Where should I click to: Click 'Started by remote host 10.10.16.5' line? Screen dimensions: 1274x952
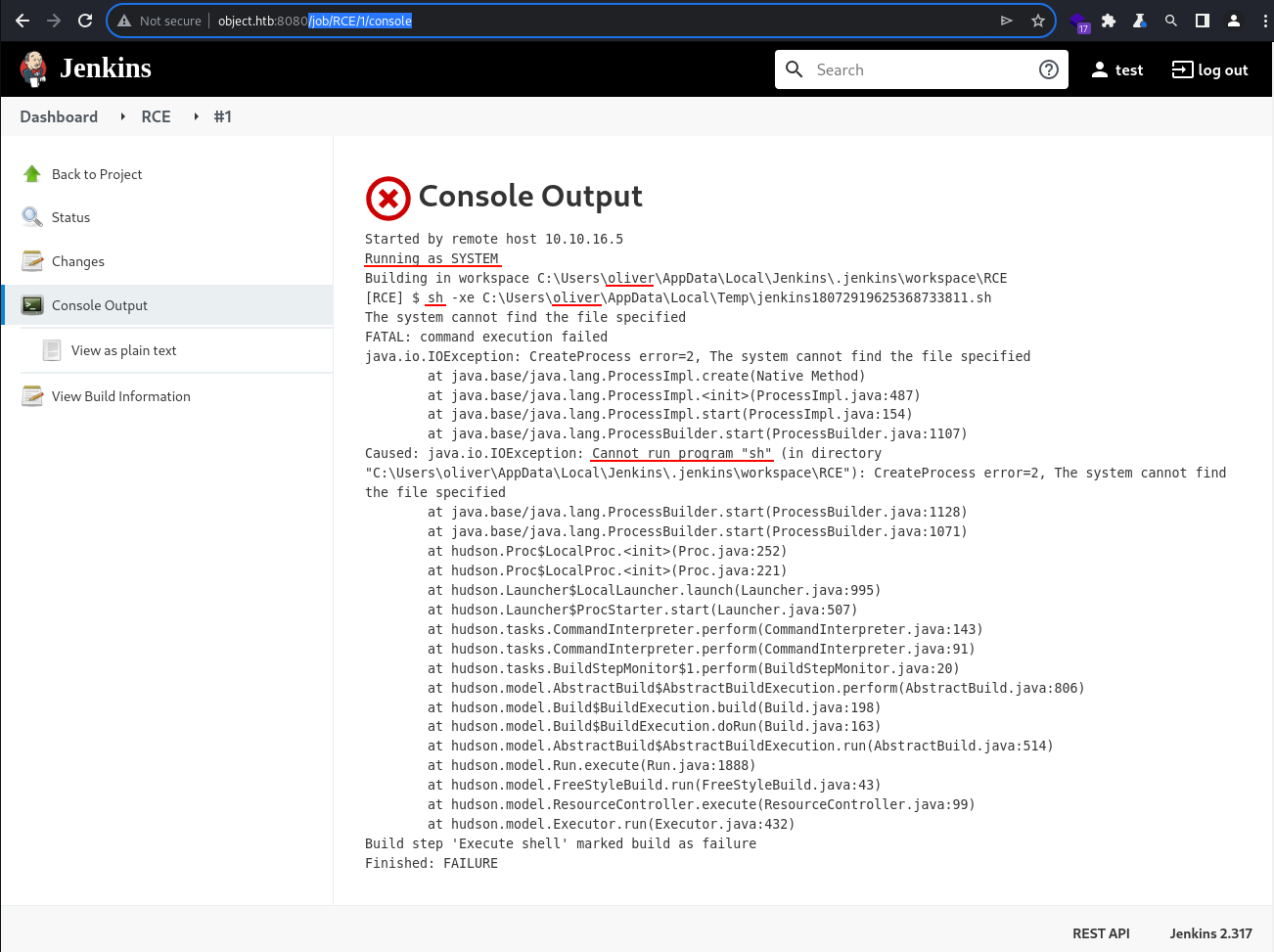[494, 239]
